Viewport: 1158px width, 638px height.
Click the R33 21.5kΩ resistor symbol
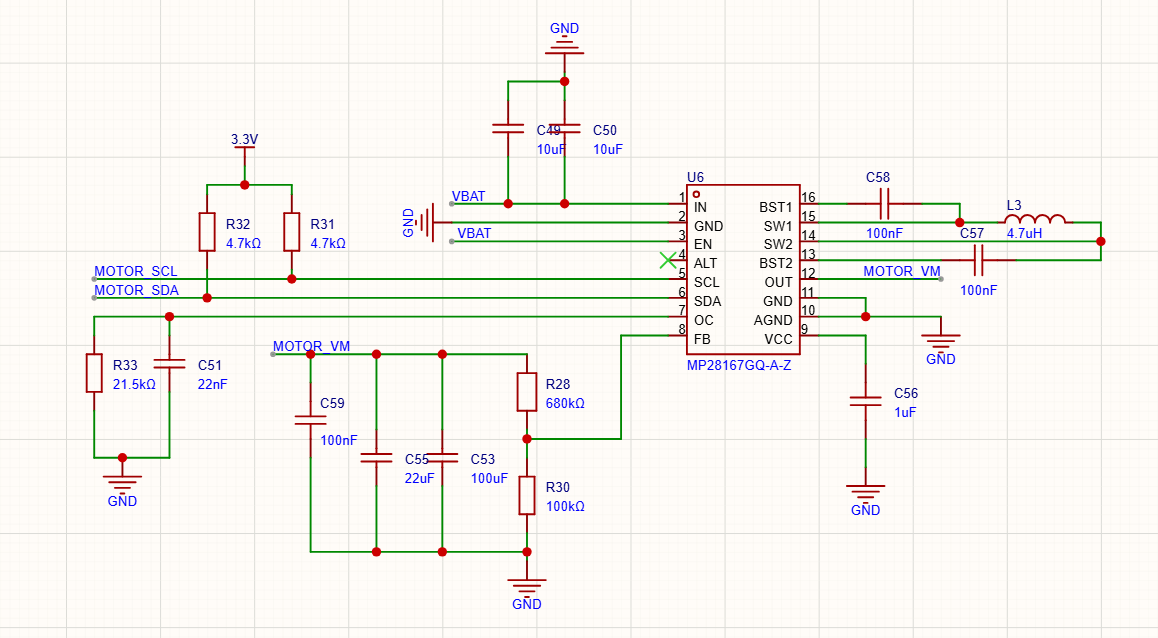94,373
